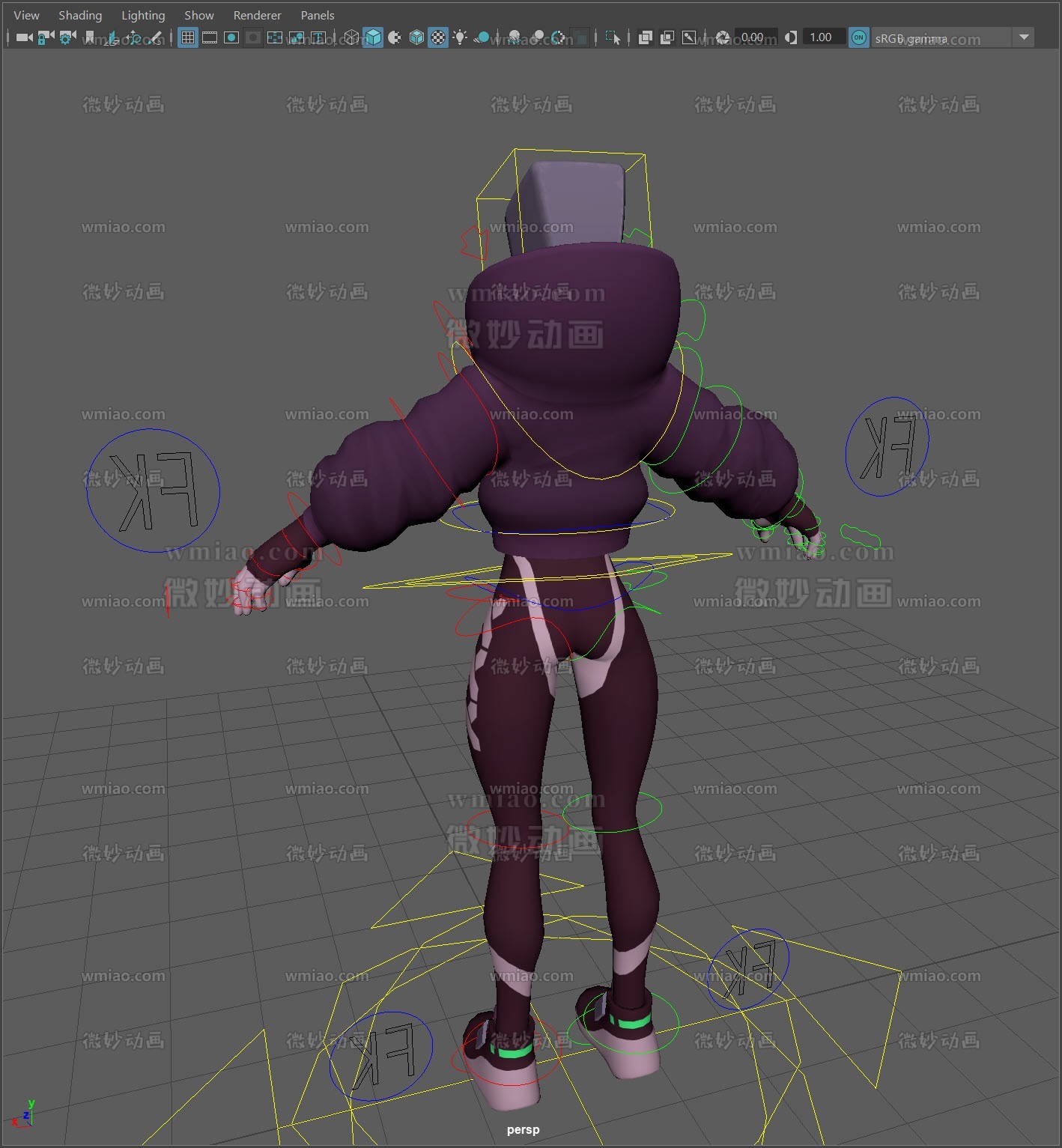Open the Shading menu

(80, 15)
